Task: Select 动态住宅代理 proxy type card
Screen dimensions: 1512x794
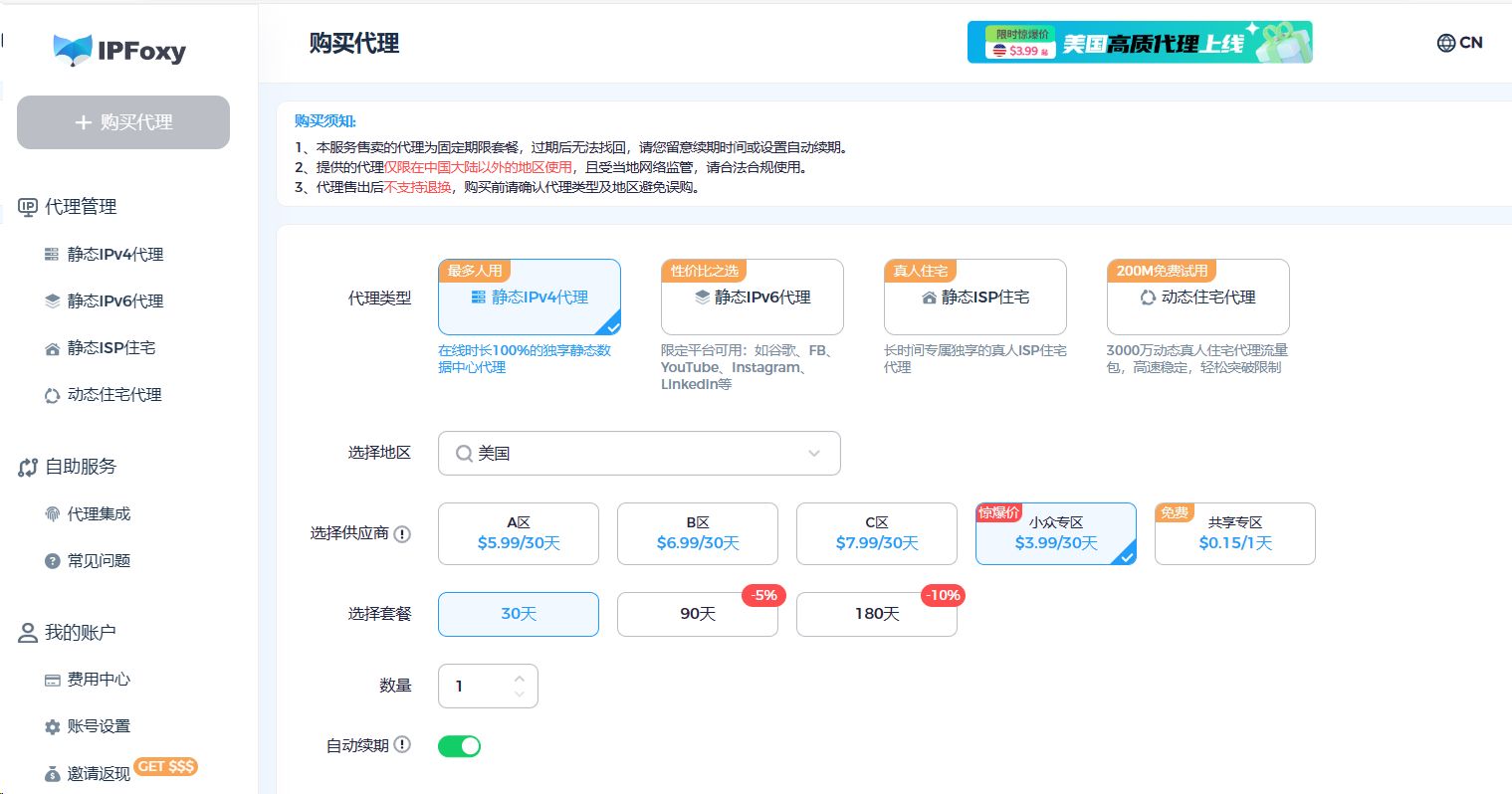Action: (x=1198, y=297)
